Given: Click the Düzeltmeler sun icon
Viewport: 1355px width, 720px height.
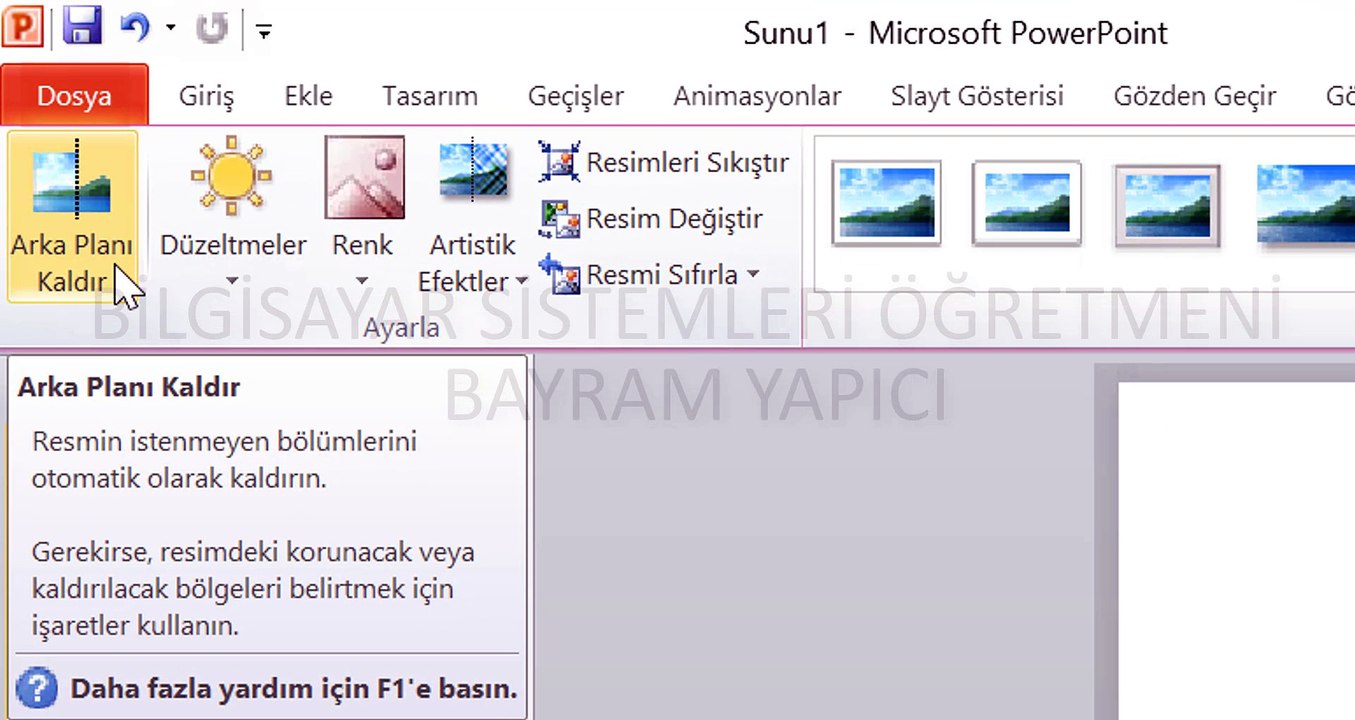Looking at the screenshot, I should point(232,177).
